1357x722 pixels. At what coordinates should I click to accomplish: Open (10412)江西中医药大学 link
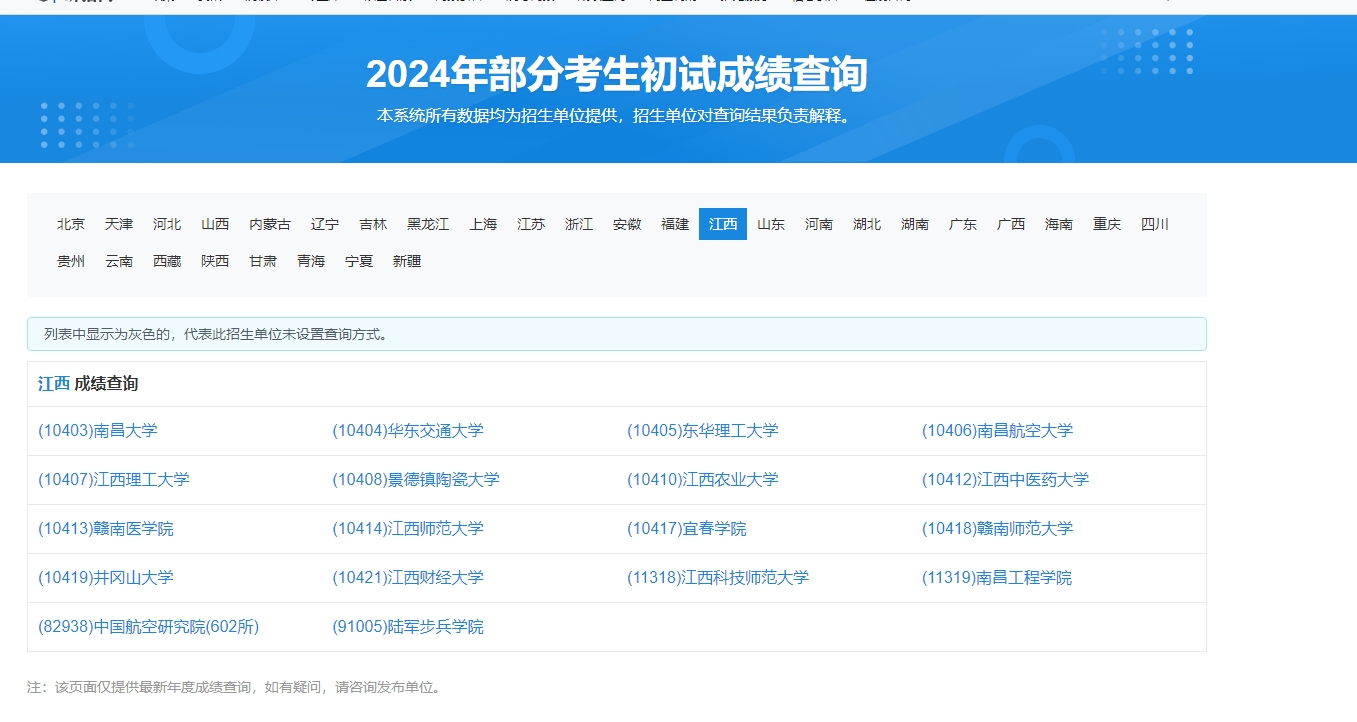pyautogui.click(x=1005, y=480)
